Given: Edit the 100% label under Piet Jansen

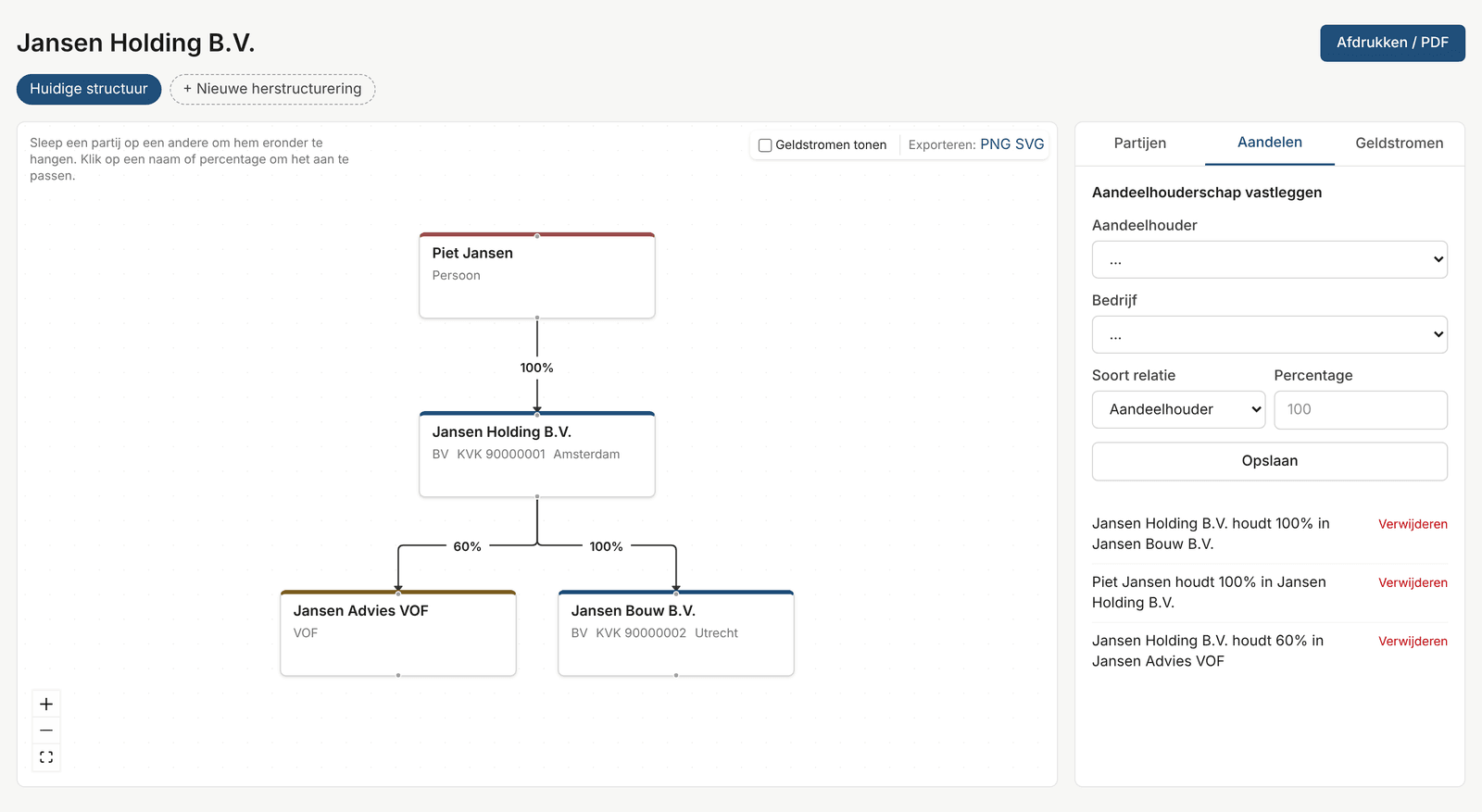Looking at the screenshot, I should pyautogui.click(x=536, y=368).
